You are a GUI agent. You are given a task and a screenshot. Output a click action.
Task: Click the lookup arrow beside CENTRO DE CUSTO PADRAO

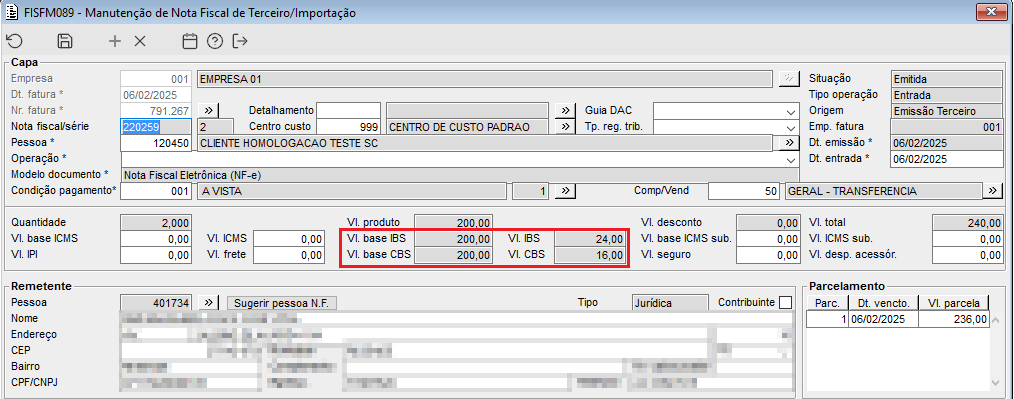click(565, 127)
